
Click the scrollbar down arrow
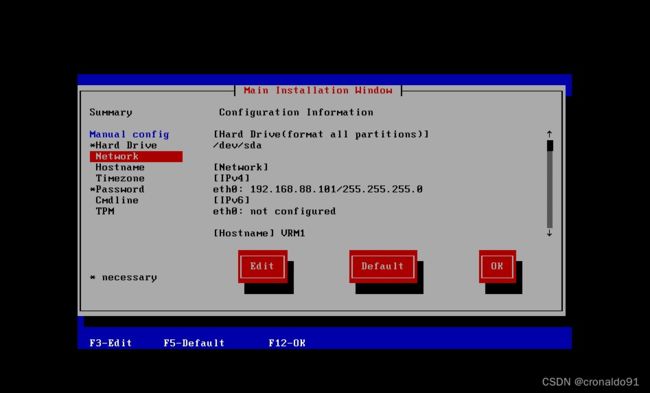pyautogui.click(x=549, y=233)
